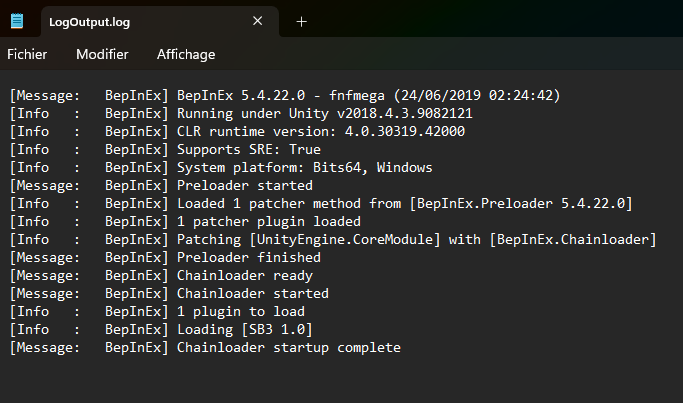Click the Loading [SB3 1.0] line
The width and height of the screenshot is (683, 403).
(244, 329)
